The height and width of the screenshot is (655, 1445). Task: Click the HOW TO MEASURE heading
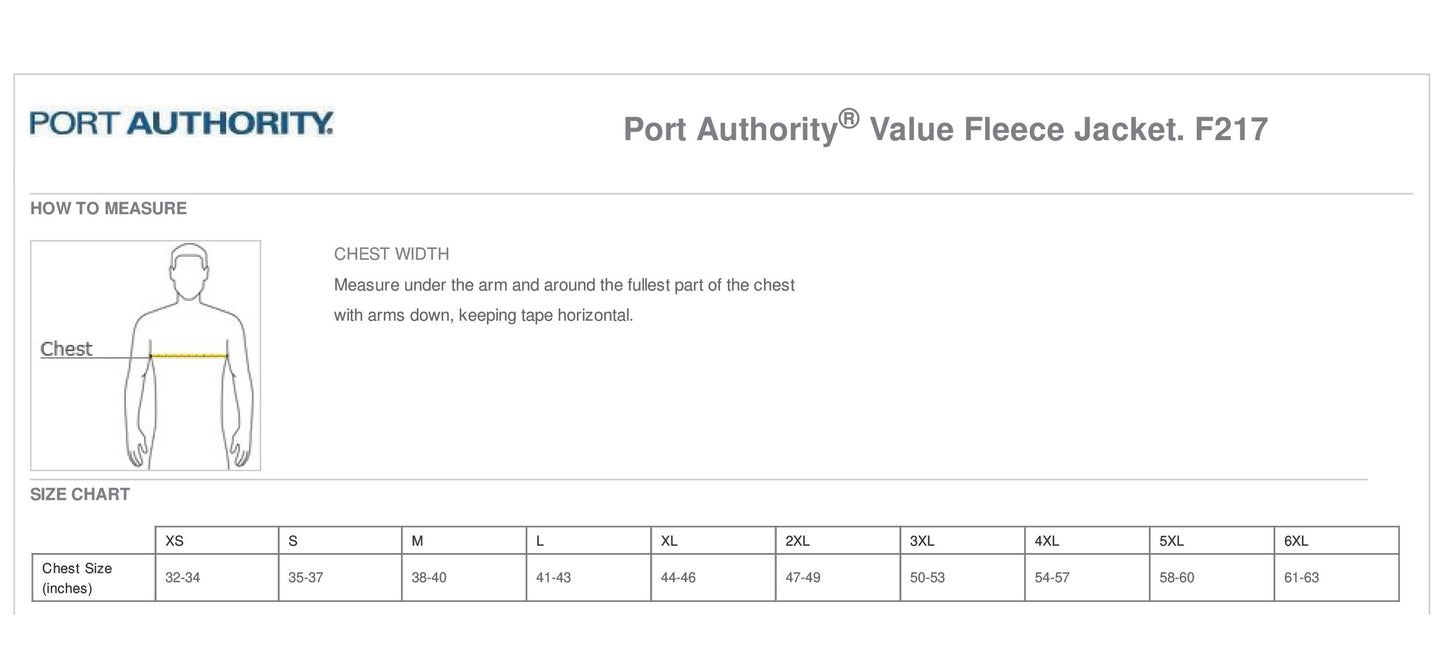(x=108, y=208)
